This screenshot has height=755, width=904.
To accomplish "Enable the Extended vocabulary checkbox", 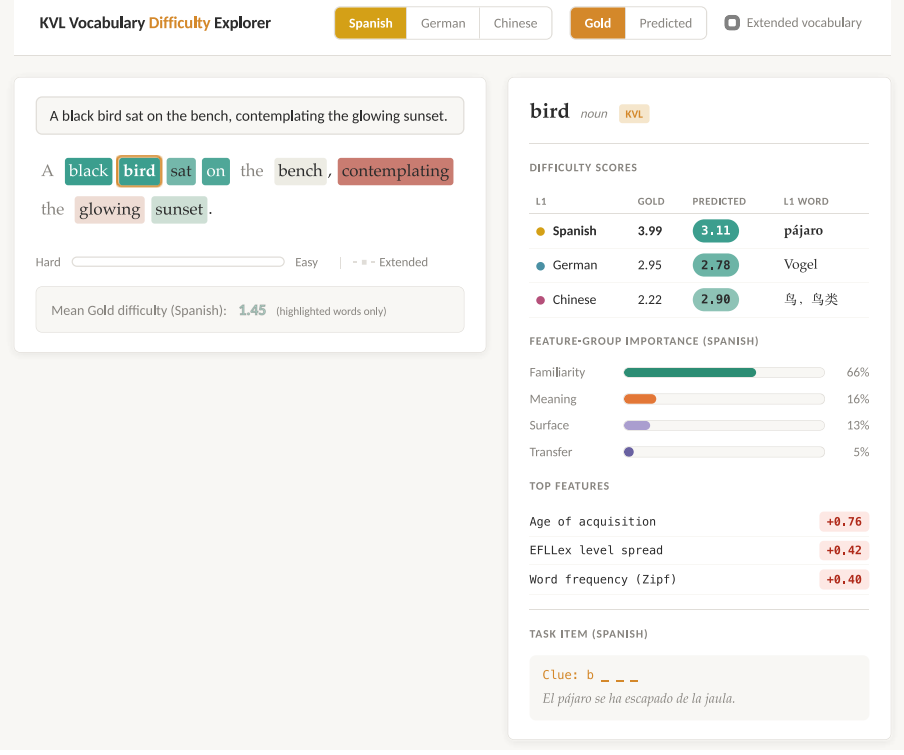I will (x=732, y=23).
